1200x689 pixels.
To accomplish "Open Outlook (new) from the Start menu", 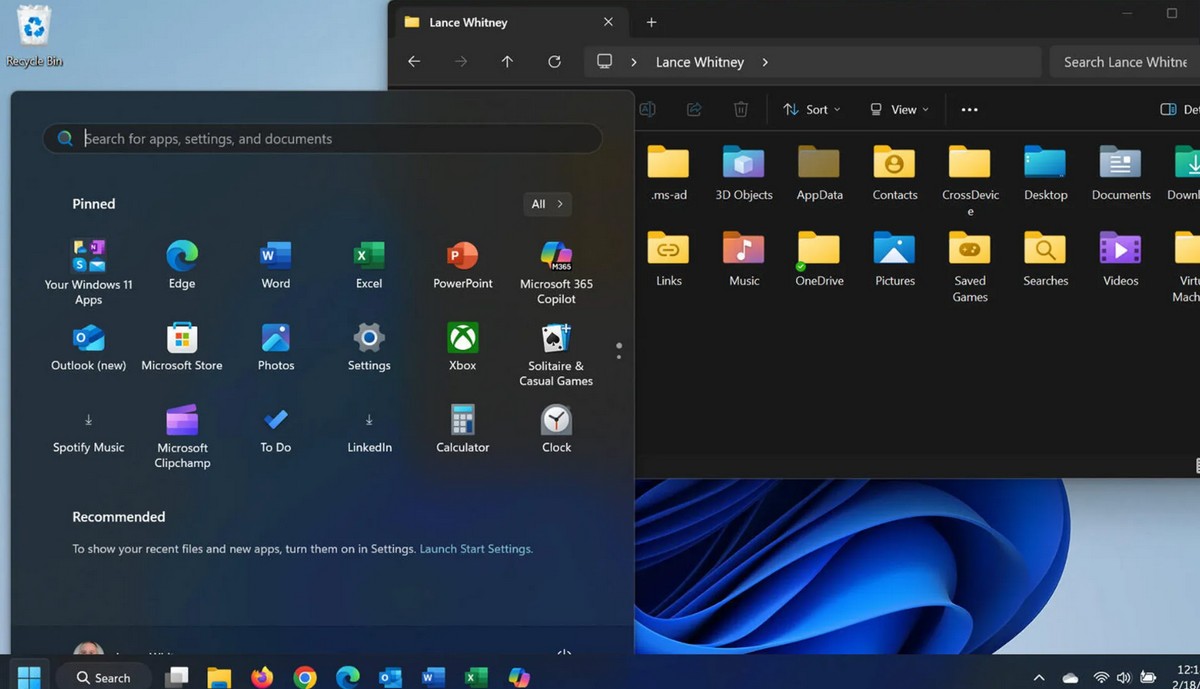I will (x=89, y=347).
